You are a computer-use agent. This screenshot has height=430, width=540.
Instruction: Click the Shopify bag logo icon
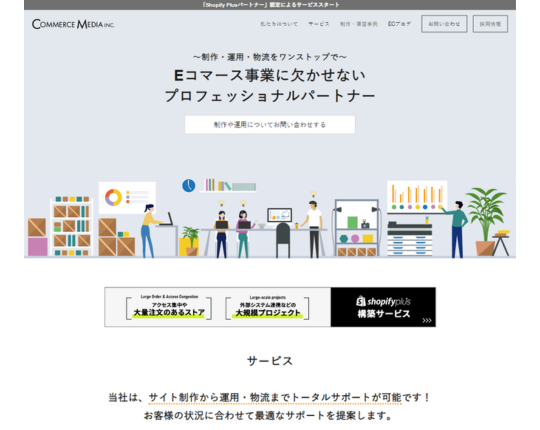pyautogui.click(x=361, y=301)
